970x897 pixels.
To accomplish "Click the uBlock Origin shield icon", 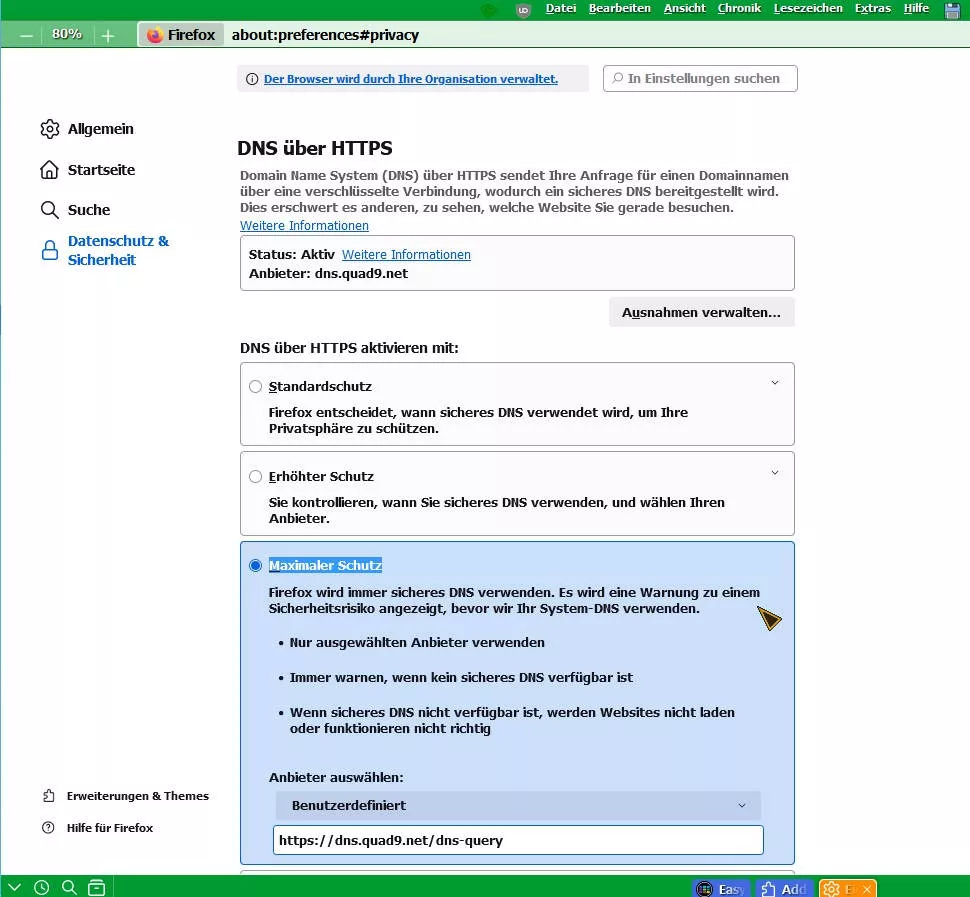I will coord(523,9).
